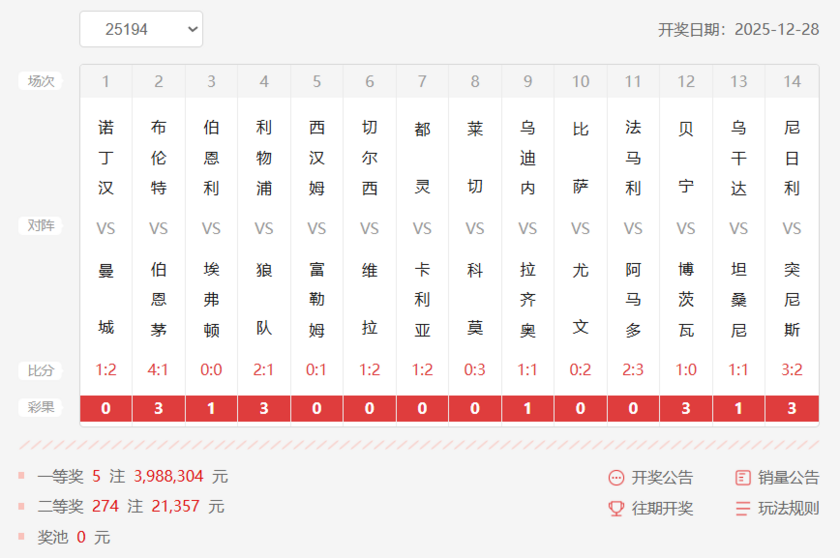Click score 2:3 under match 11
The image size is (840, 558).
coord(633,370)
